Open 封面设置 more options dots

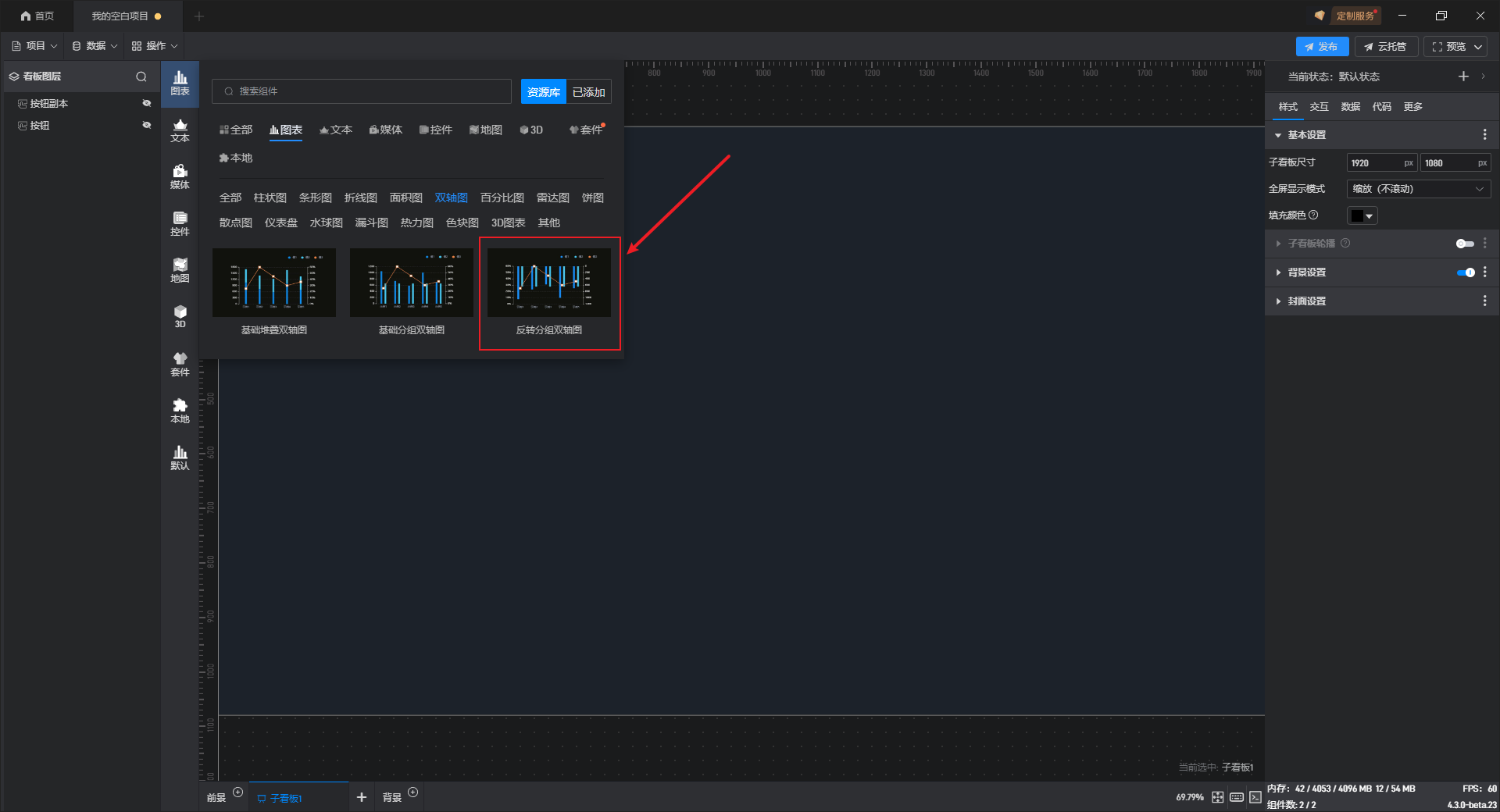click(x=1484, y=301)
